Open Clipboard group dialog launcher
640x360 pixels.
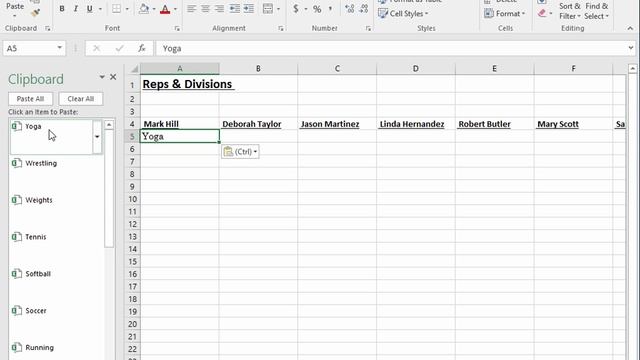point(48,28)
